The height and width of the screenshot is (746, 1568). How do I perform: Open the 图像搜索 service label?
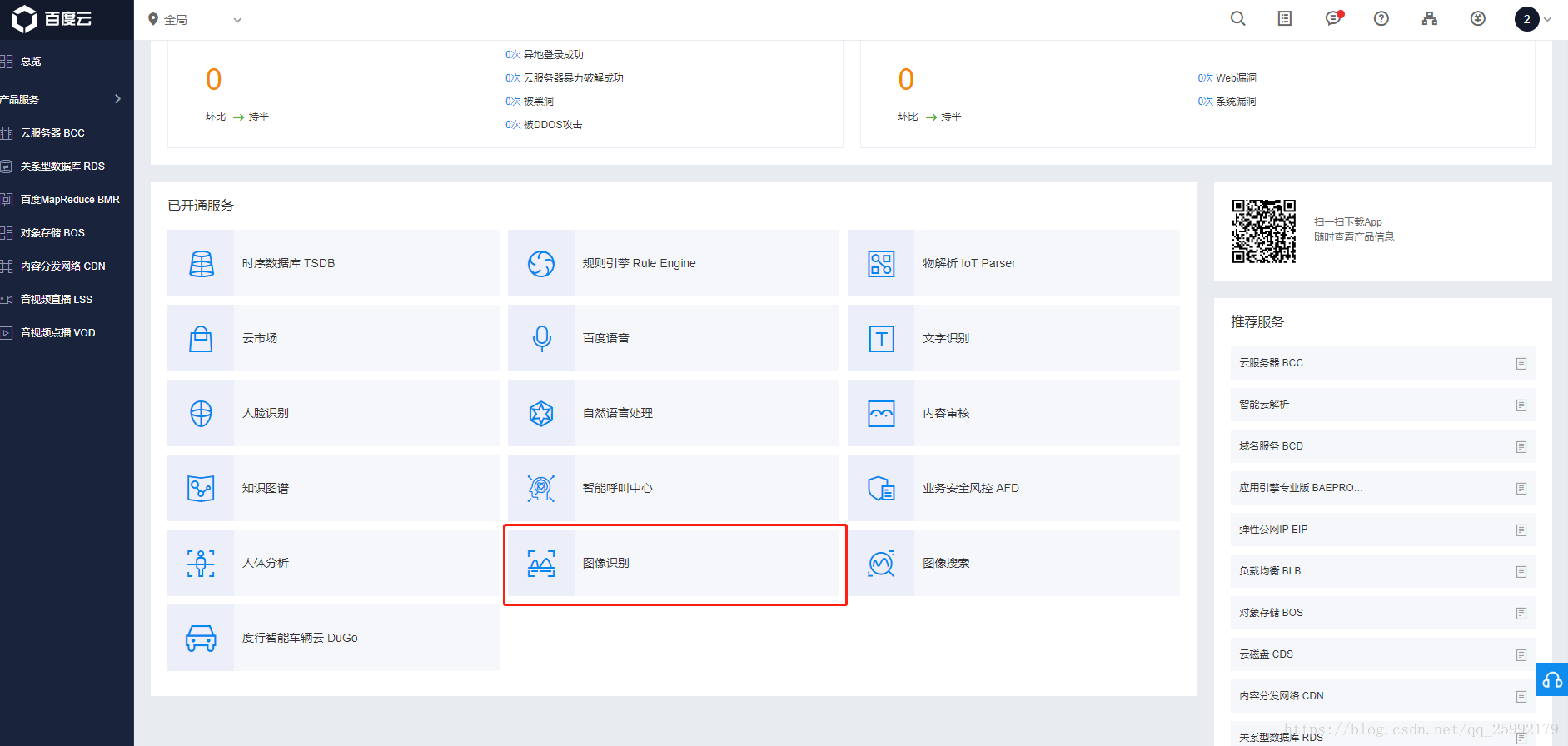[x=946, y=563]
